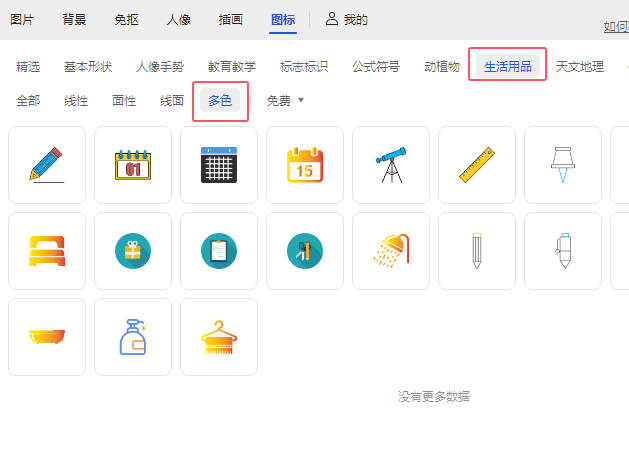The image size is (629, 462).
Task: Pick the orange bathtub icon
Action: coord(47,337)
